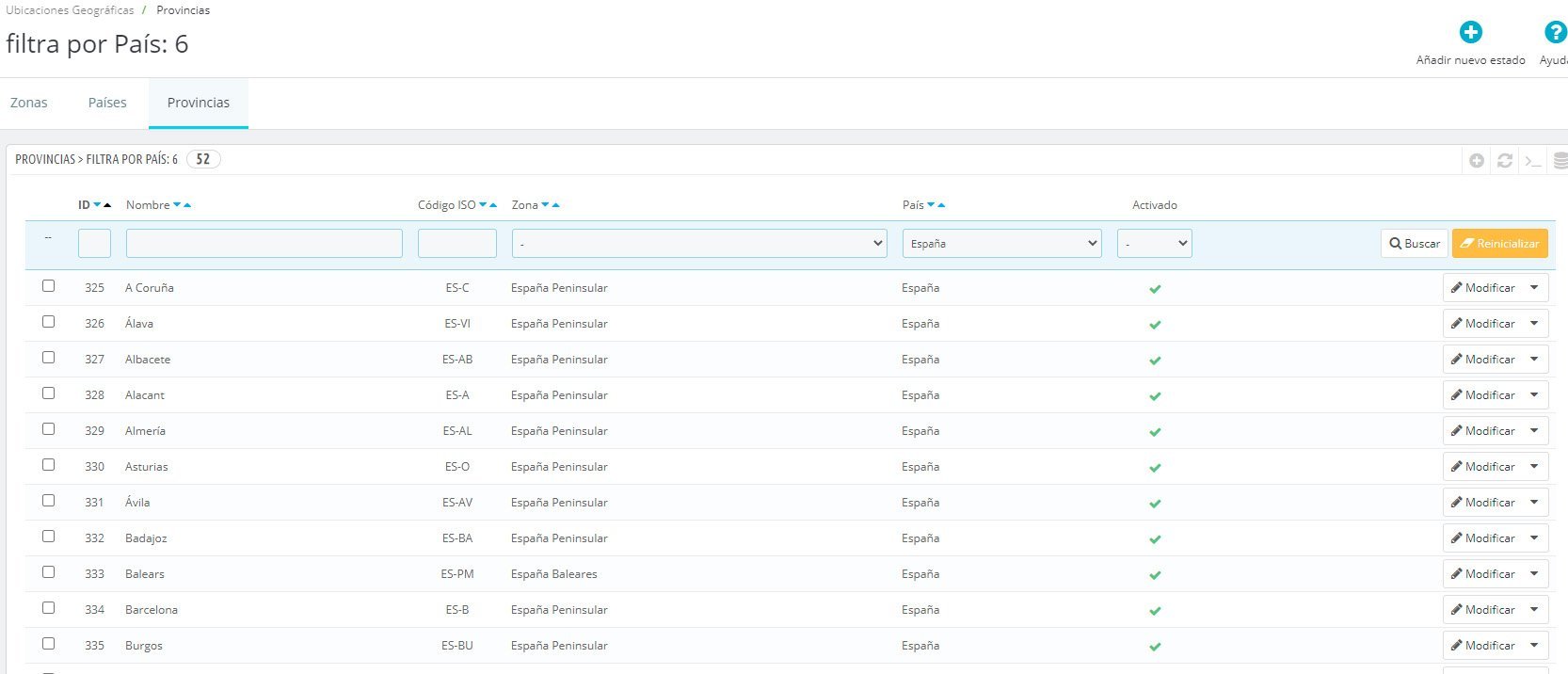This screenshot has width=1568, height=674.
Task: Open the Ayuda help icon
Action: pyautogui.click(x=1556, y=32)
